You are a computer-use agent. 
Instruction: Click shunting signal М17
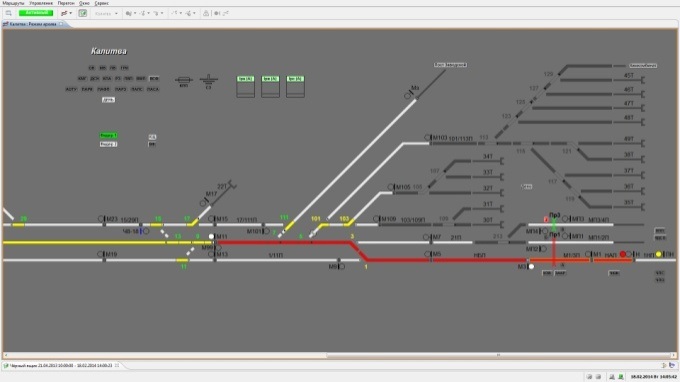tap(203, 203)
